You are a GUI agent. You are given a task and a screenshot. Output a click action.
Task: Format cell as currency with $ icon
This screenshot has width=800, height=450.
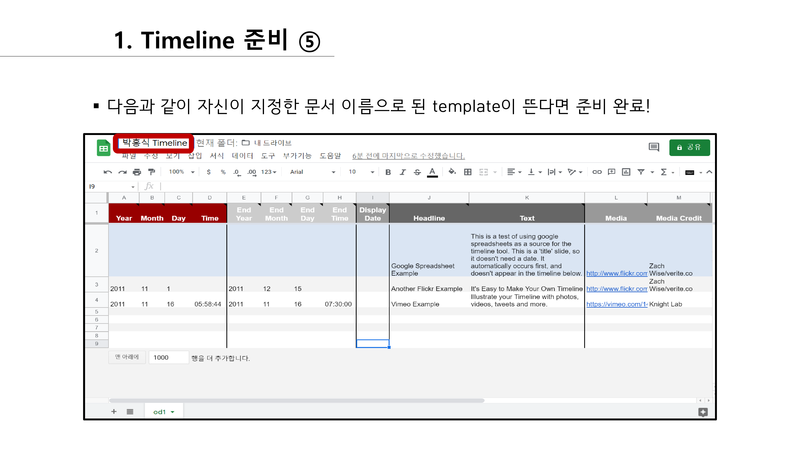(209, 172)
